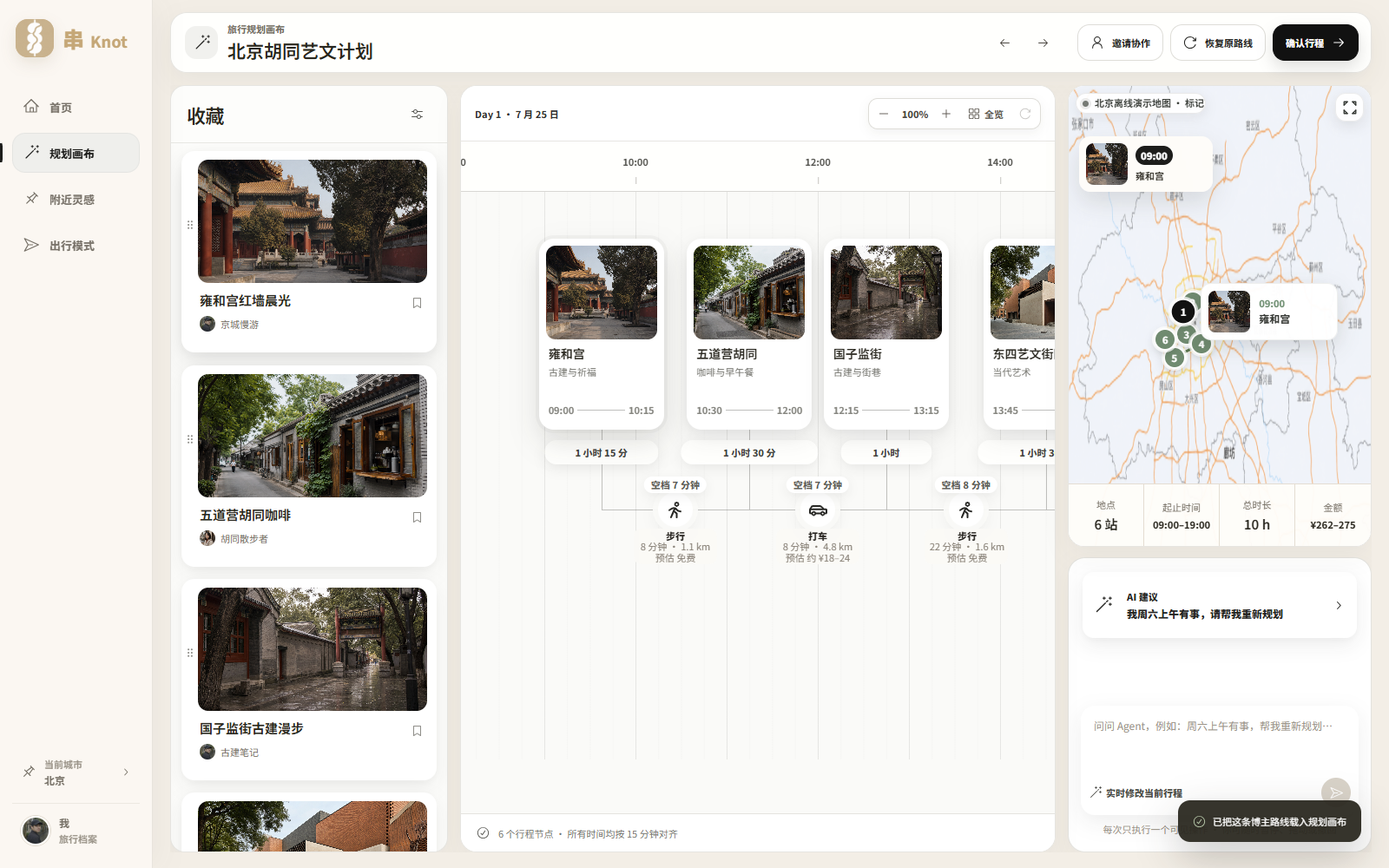Viewport: 1389px width, 868px height.
Task: Click 恢复原路线 button
Action: click(1218, 43)
